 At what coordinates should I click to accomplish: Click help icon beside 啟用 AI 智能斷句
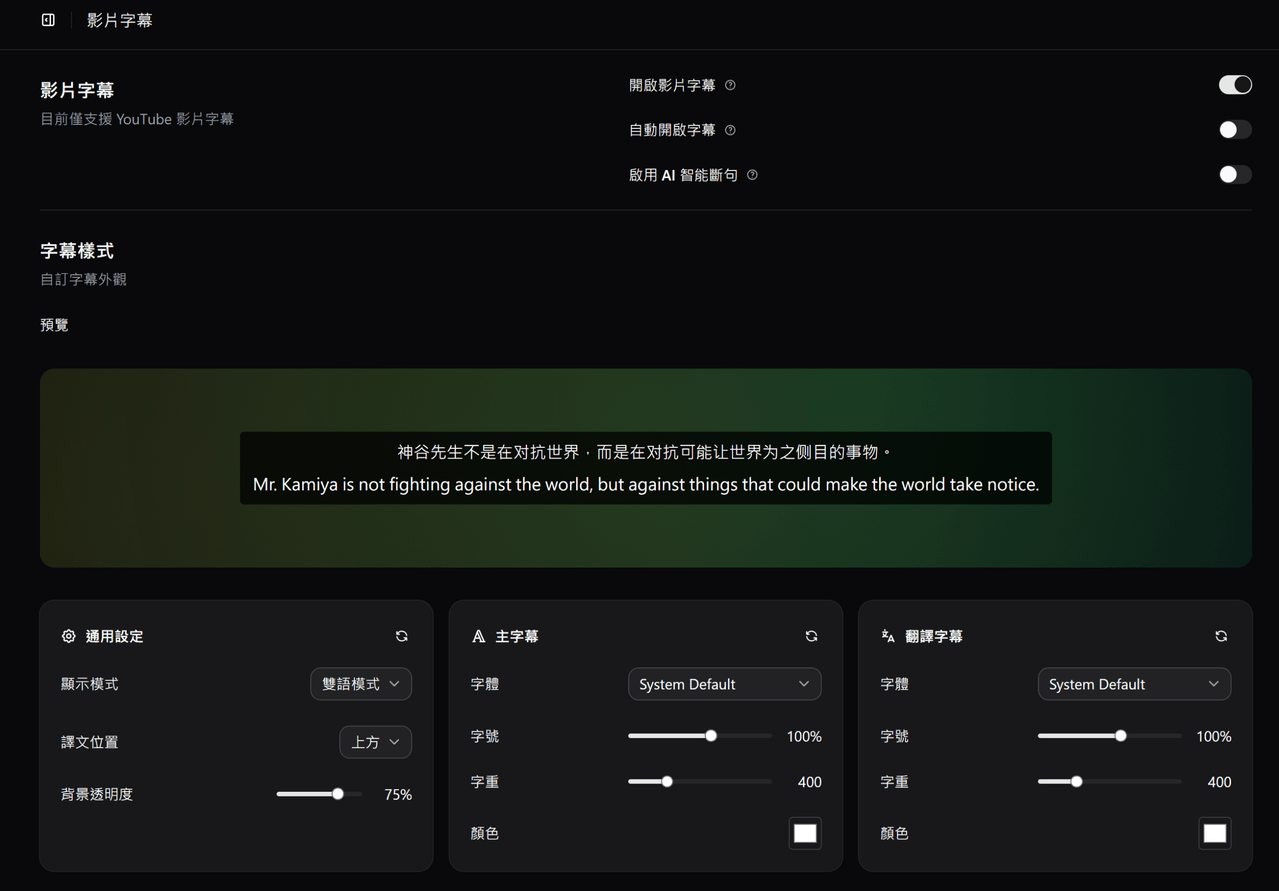click(x=752, y=175)
